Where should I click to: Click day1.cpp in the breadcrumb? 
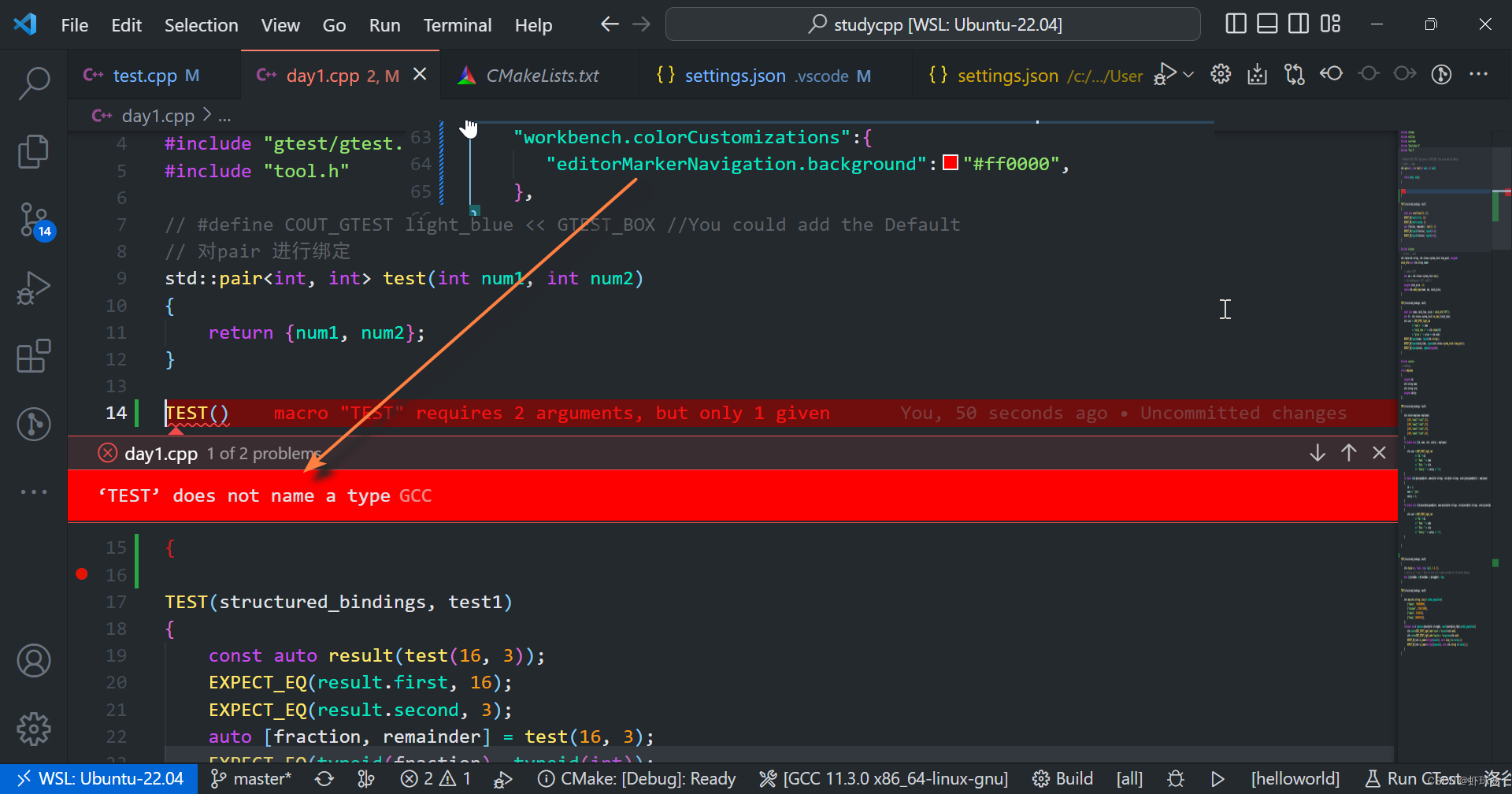(x=157, y=116)
